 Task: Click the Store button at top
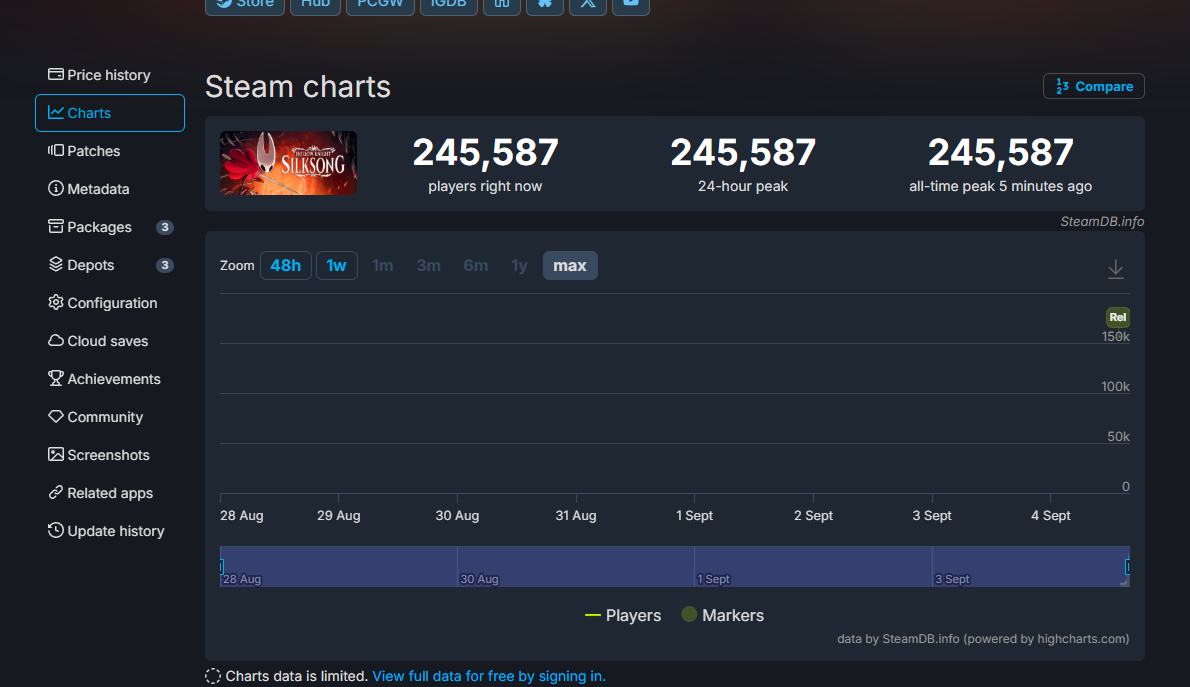pos(245,5)
